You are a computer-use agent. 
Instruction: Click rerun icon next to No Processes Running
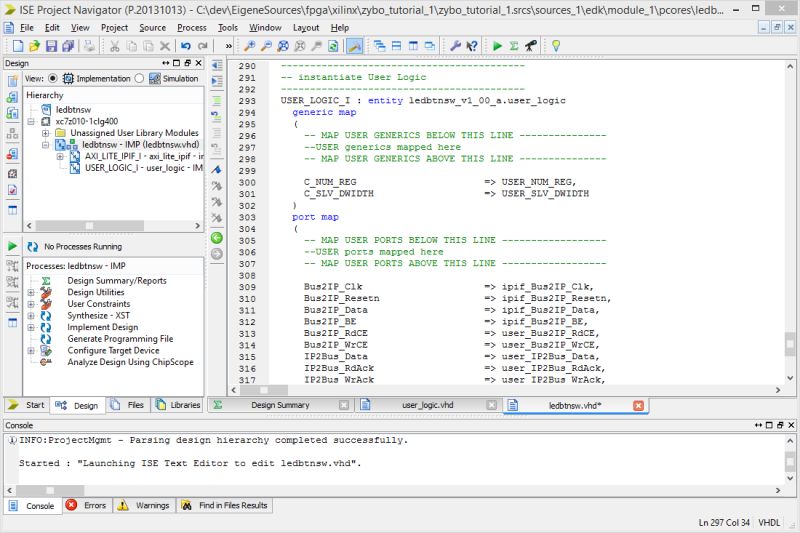(33, 247)
